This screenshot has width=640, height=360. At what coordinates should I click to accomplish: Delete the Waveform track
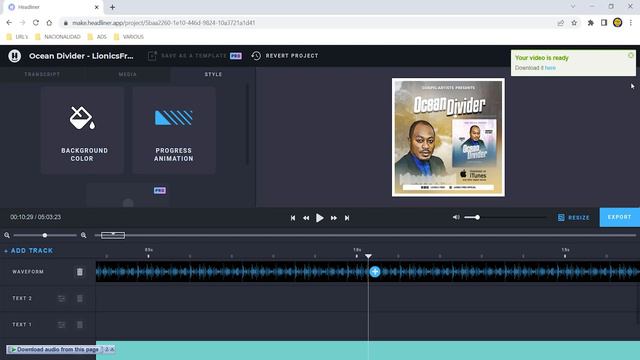pyautogui.click(x=80, y=272)
